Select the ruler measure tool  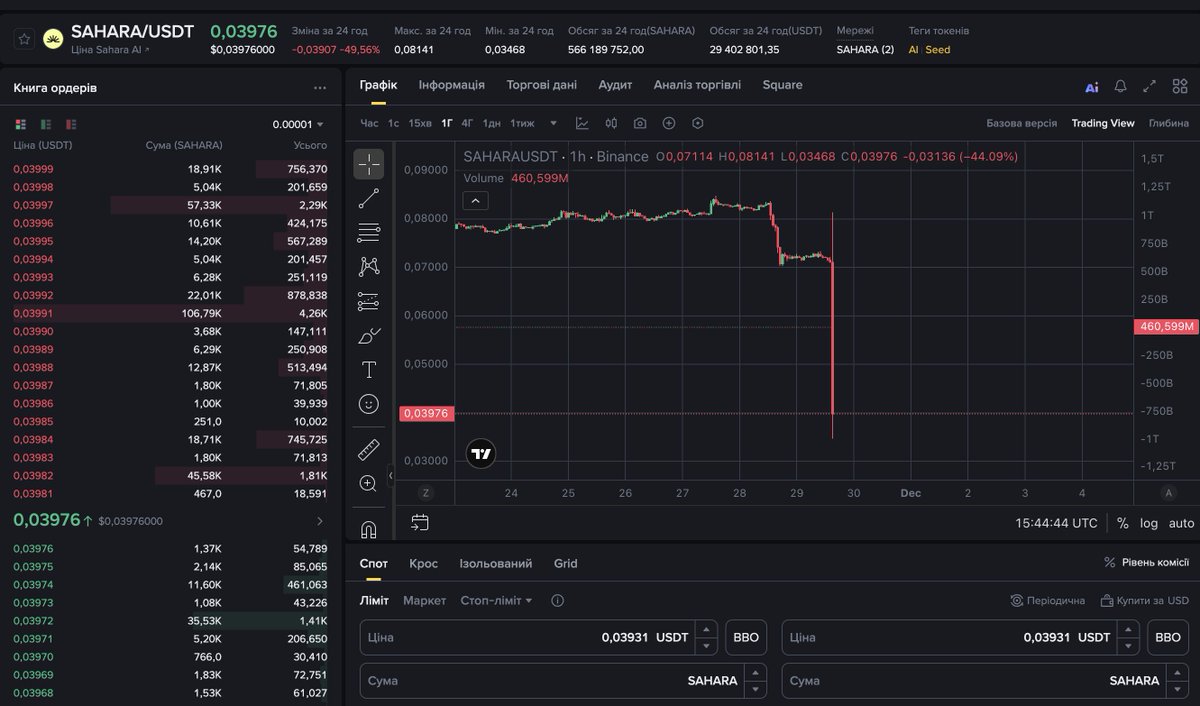pos(369,449)
